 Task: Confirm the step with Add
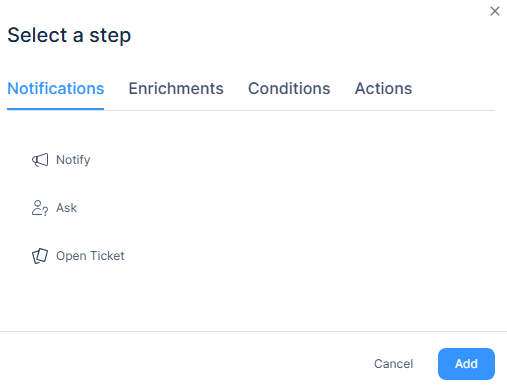point(466,364)
